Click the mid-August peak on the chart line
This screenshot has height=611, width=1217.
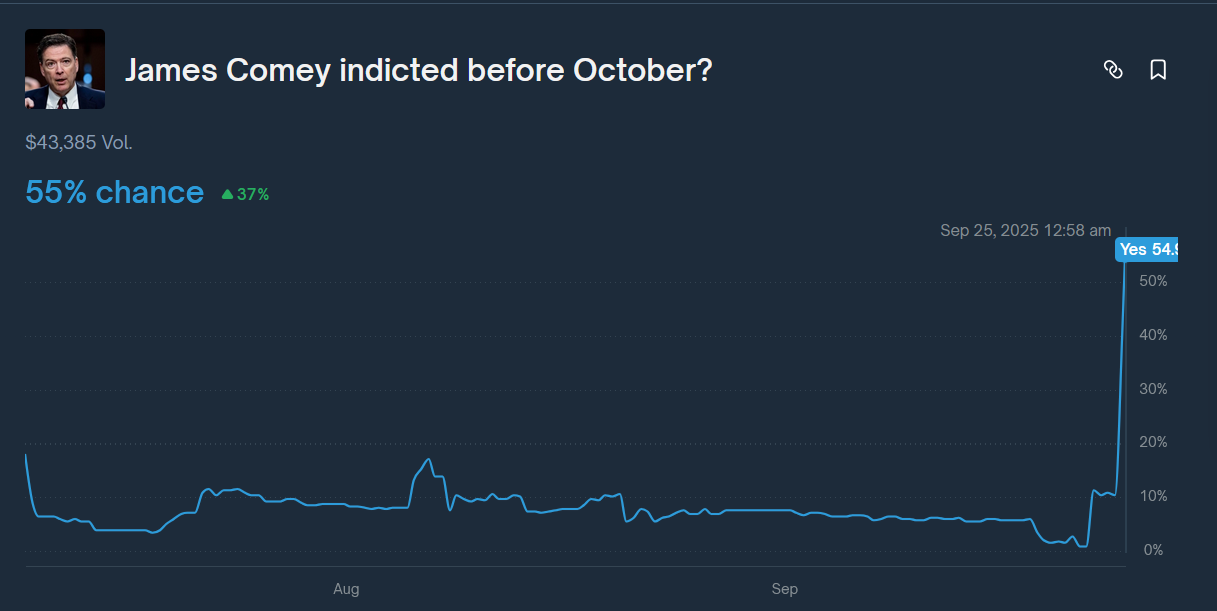pos(428,460)
